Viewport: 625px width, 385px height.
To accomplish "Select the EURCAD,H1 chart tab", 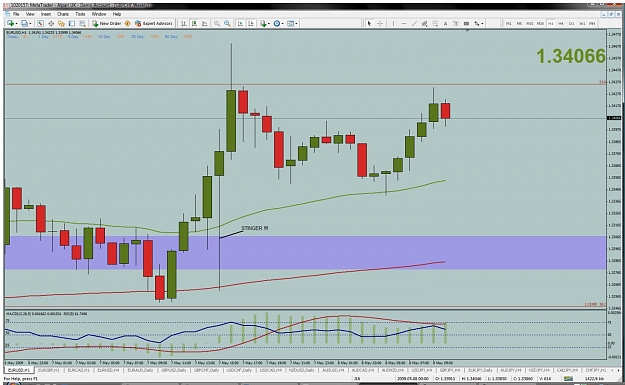I will 79,370.
